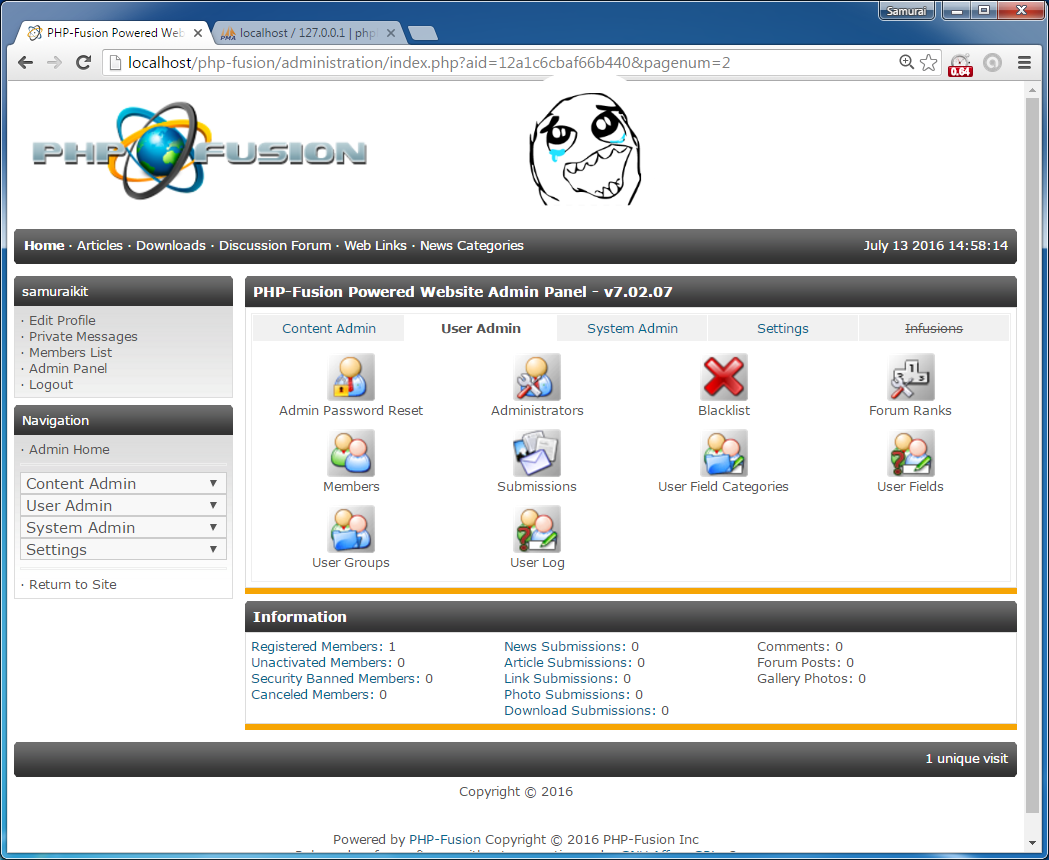Open the User Log icon
The width and height of the screenshot is (1049, 860).
pos(537,529)
